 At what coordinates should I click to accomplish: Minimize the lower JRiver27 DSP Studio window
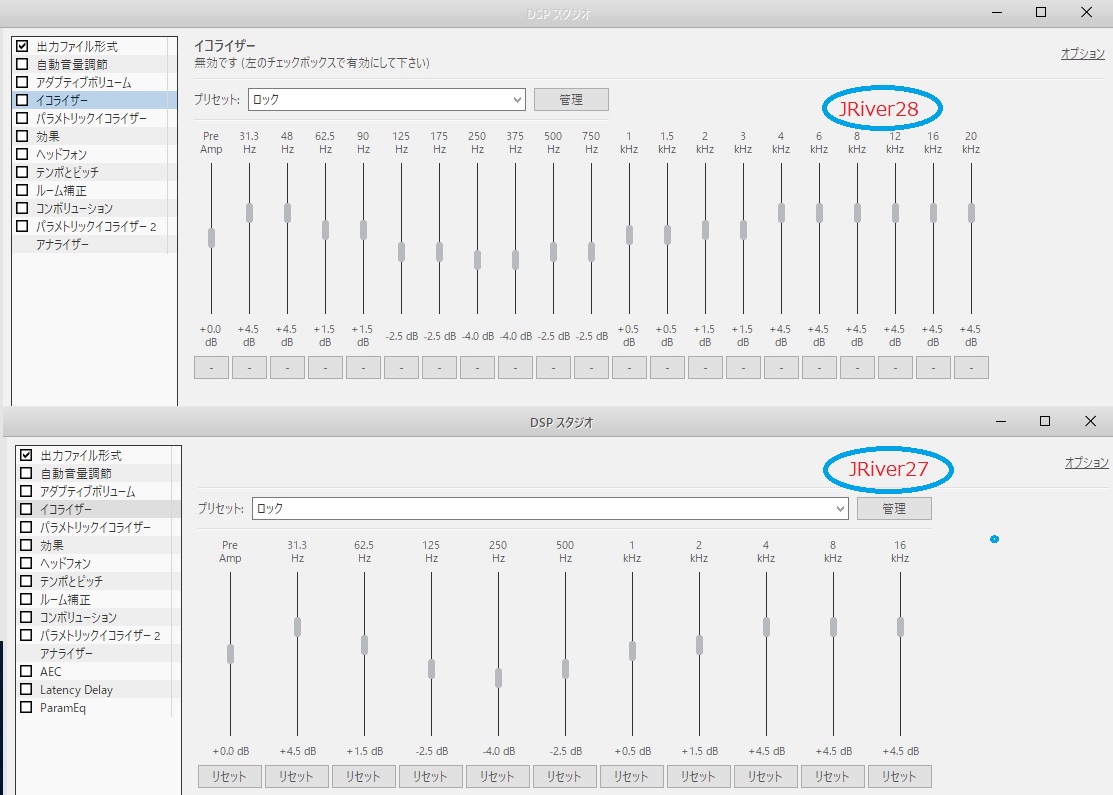(x=1000, y=422)
